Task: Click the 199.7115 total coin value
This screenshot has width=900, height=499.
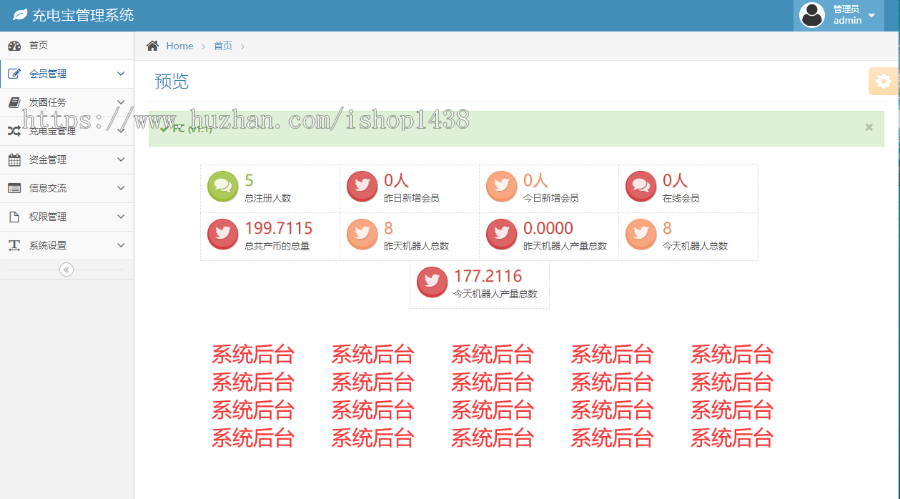Action: tap(278, 229)
